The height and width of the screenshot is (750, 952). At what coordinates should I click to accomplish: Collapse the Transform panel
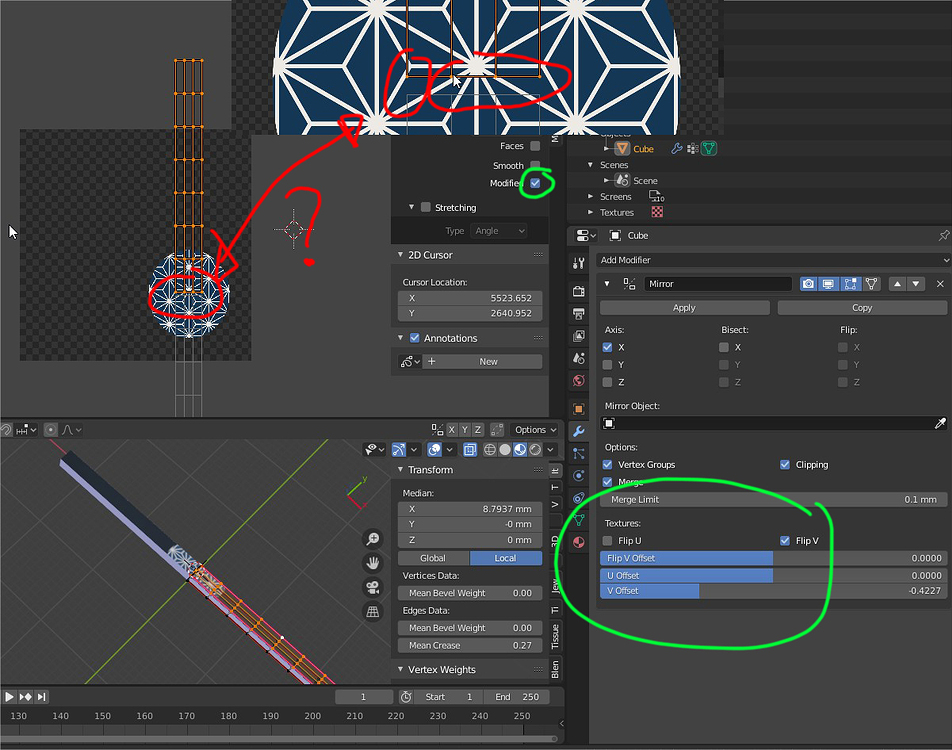click(x=400, y=469)
